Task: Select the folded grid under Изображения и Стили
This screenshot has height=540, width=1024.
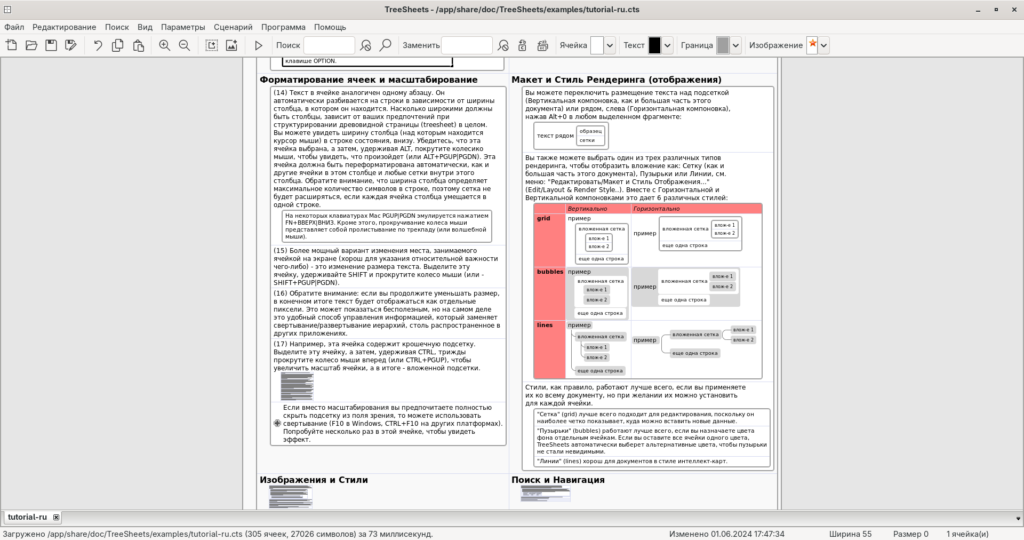Action: pos(291,497)
